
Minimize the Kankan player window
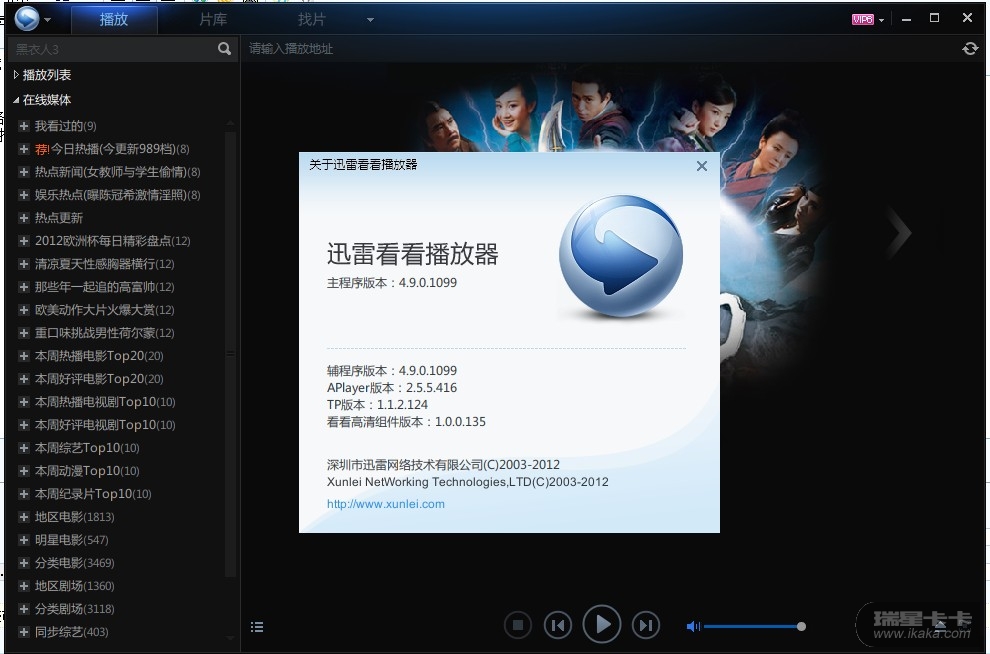click(907, 20)
